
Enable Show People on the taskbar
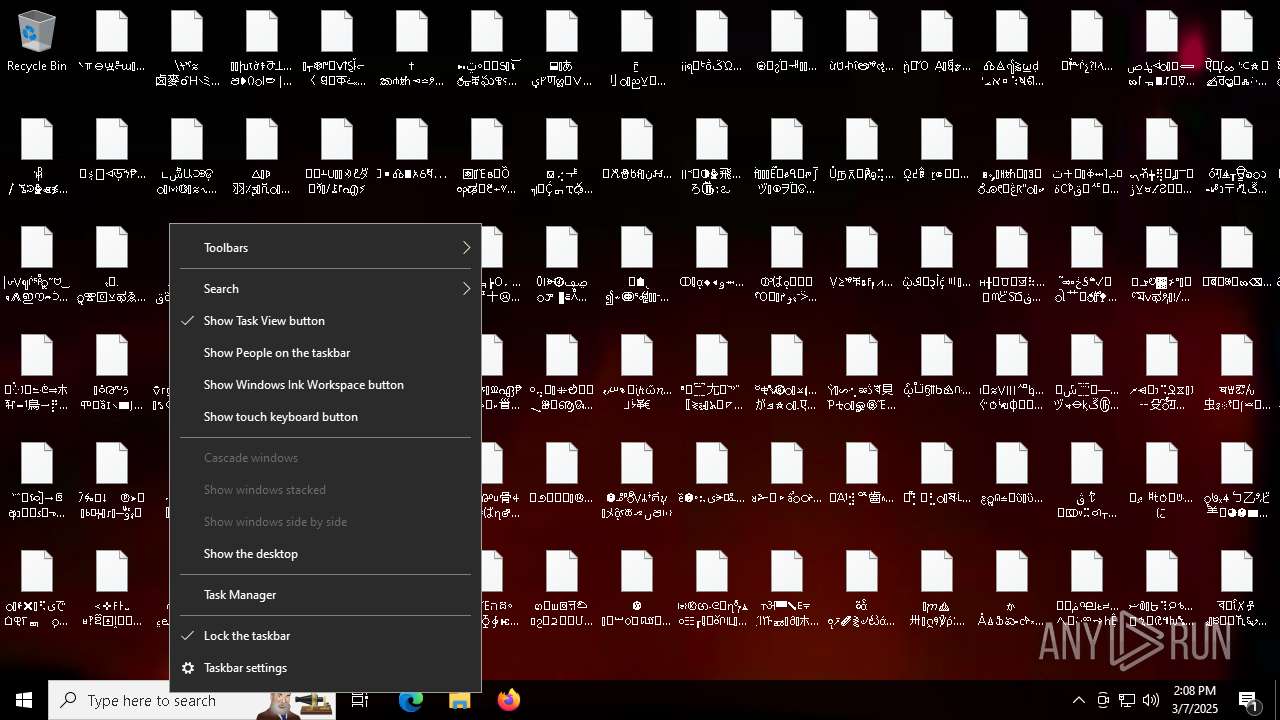click(325, 352)
